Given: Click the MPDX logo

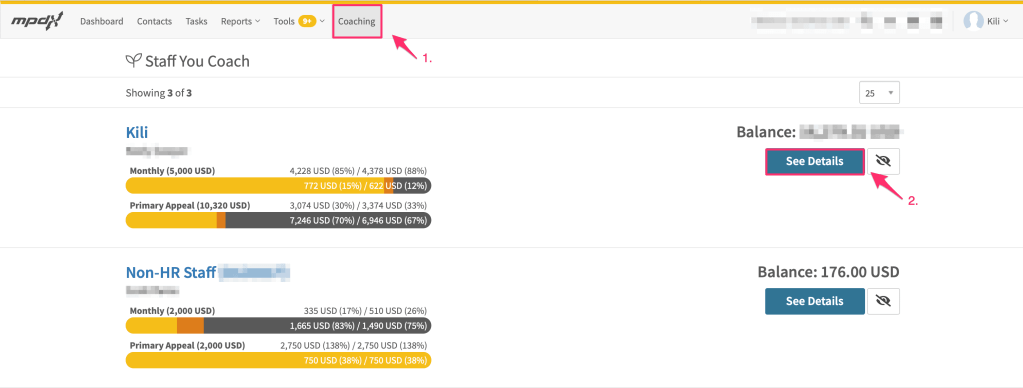Looking at the screenshot, I should point(37,21).
